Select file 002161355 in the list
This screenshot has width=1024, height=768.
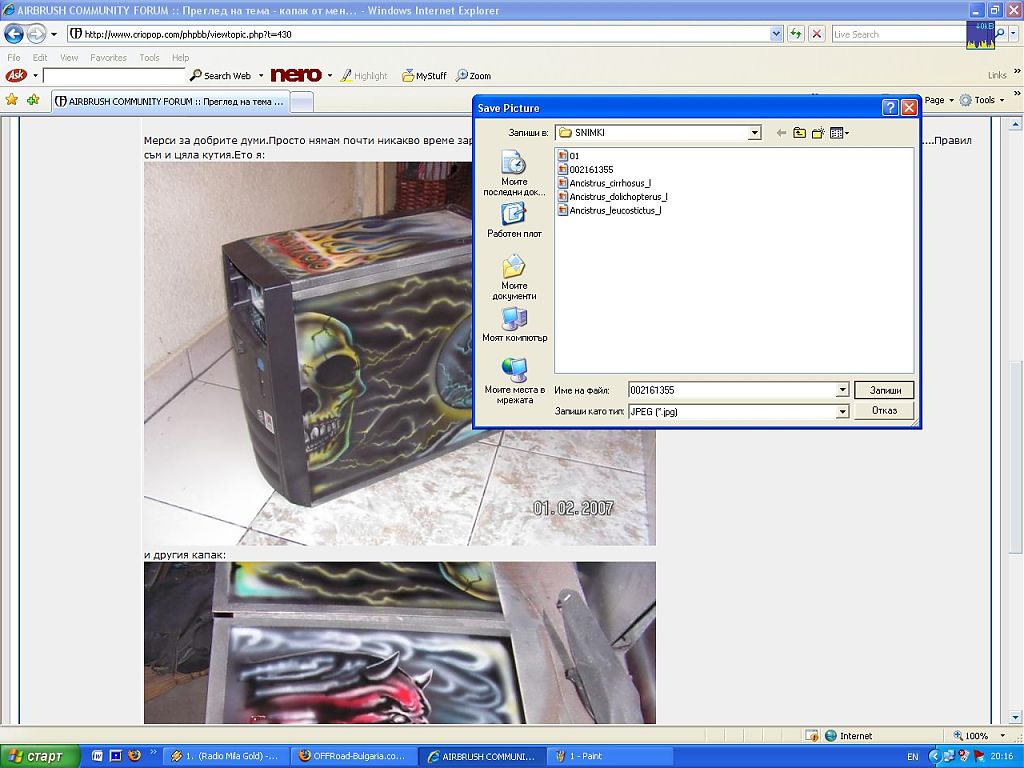(x=585, y=170)
